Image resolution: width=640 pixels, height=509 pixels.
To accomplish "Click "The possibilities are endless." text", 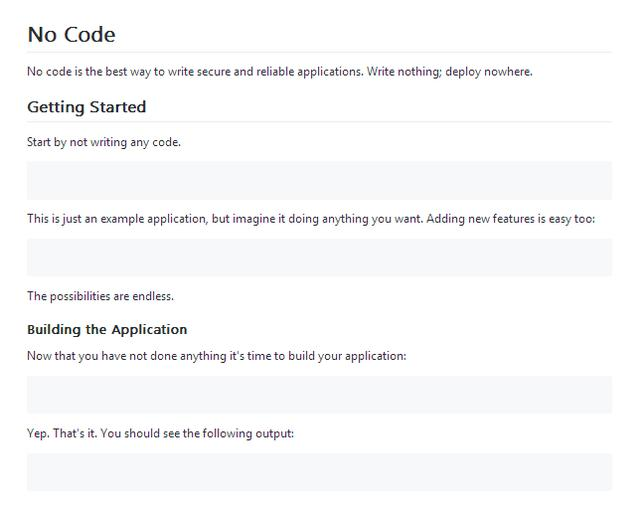I will tap(100, 296).
